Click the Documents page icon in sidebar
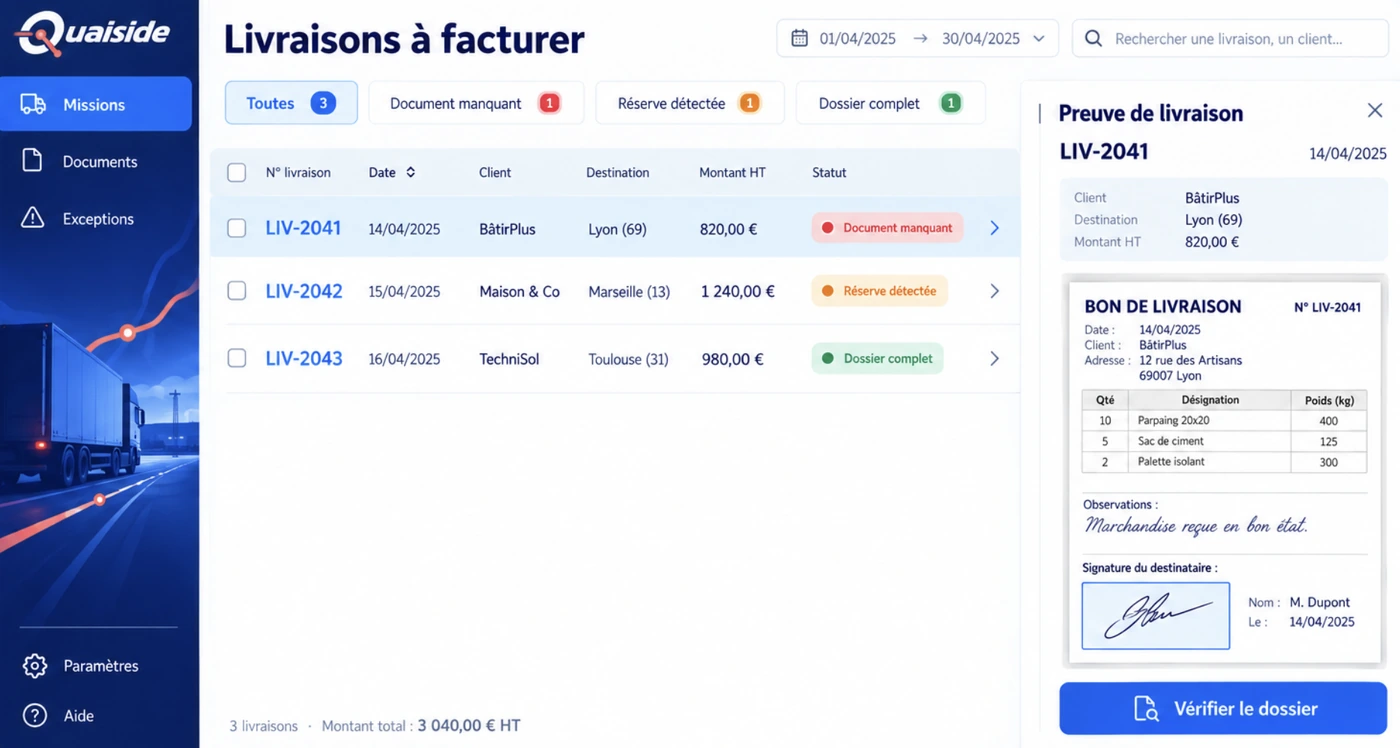 33,161
